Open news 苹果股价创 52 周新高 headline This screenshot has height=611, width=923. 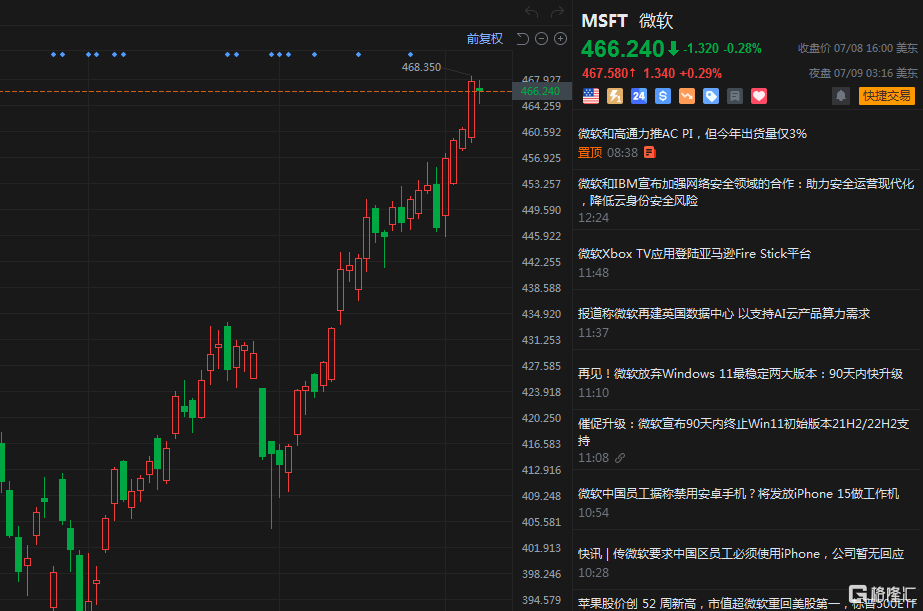pos(747,603)
